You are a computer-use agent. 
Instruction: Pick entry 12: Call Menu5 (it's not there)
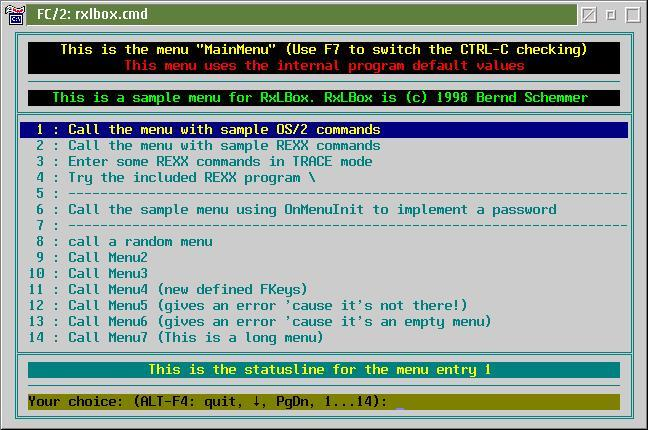(x=324, y=306)
